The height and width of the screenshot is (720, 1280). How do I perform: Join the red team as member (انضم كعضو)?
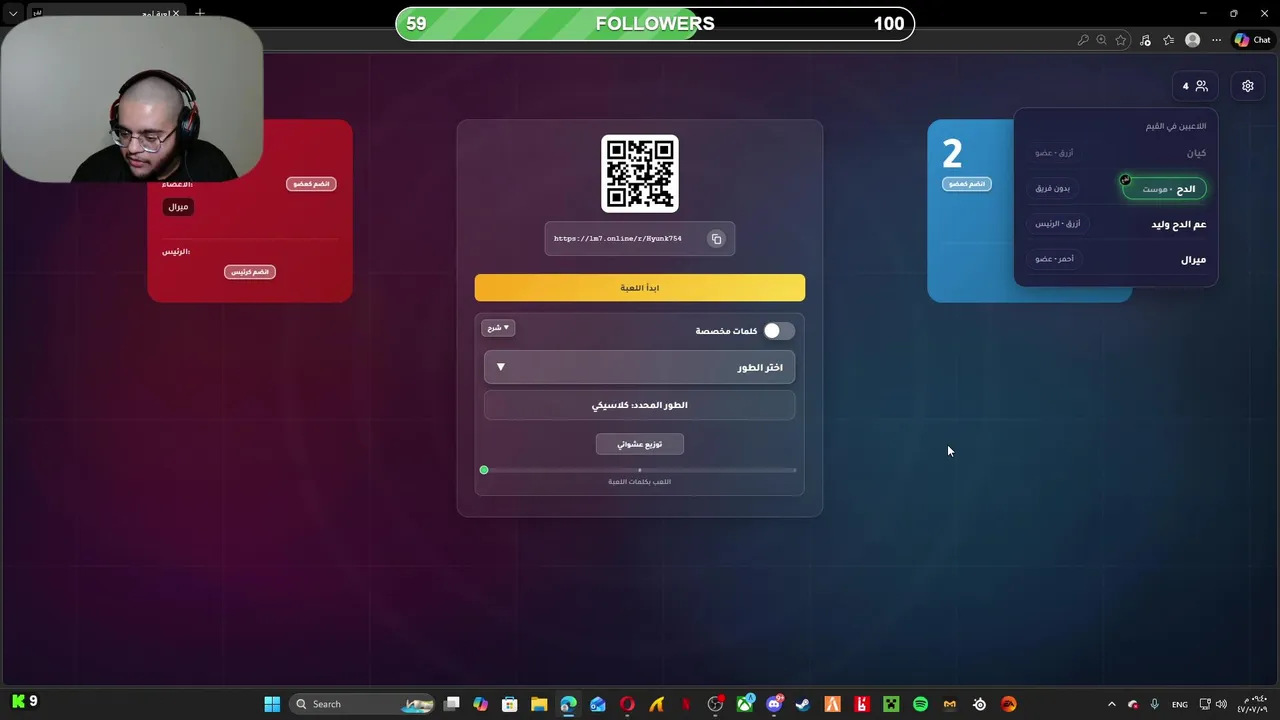311,184
